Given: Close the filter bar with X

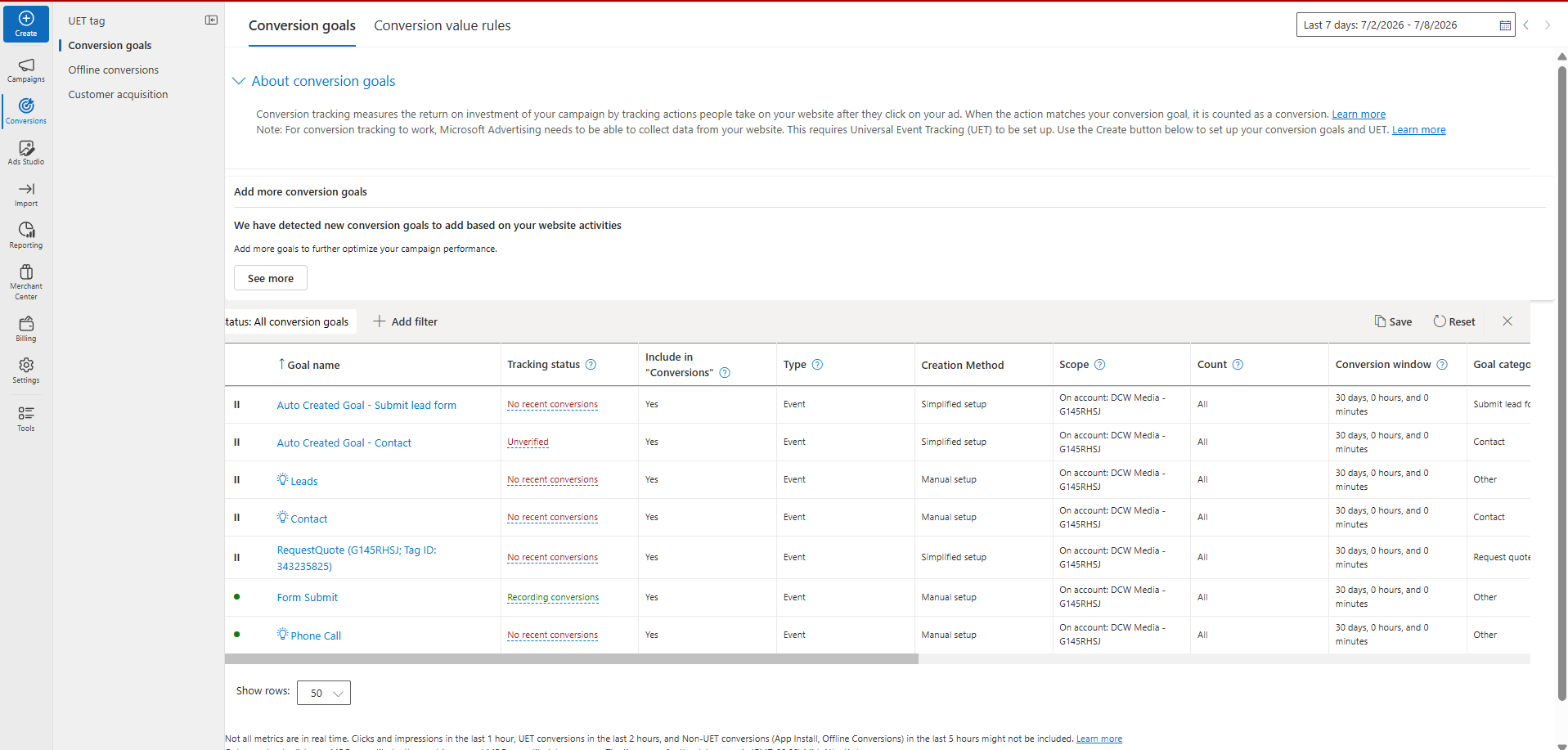Looking at the screenshot, I should 1507,321.
